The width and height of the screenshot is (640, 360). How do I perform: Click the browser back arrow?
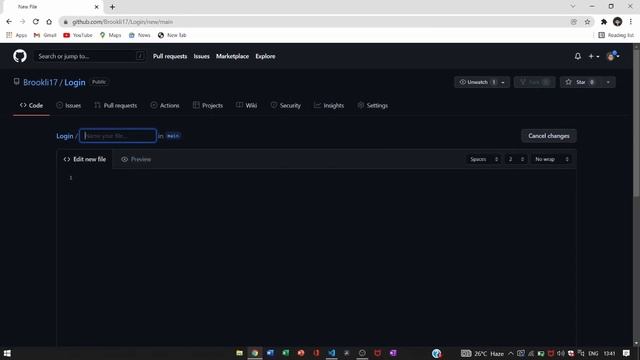pyautogui.click(x=9, y=22)
